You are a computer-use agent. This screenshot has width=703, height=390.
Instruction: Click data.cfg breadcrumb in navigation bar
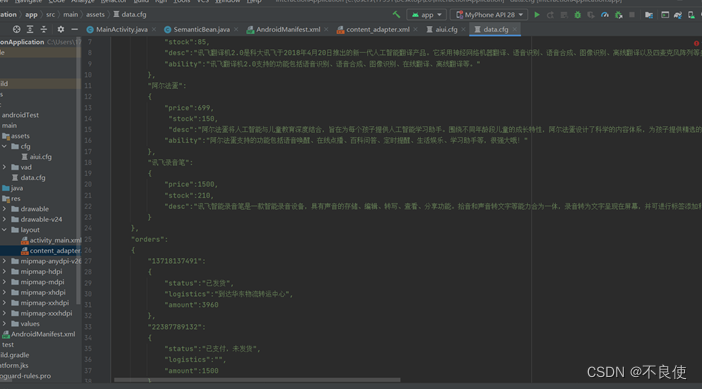pos(130,15)
